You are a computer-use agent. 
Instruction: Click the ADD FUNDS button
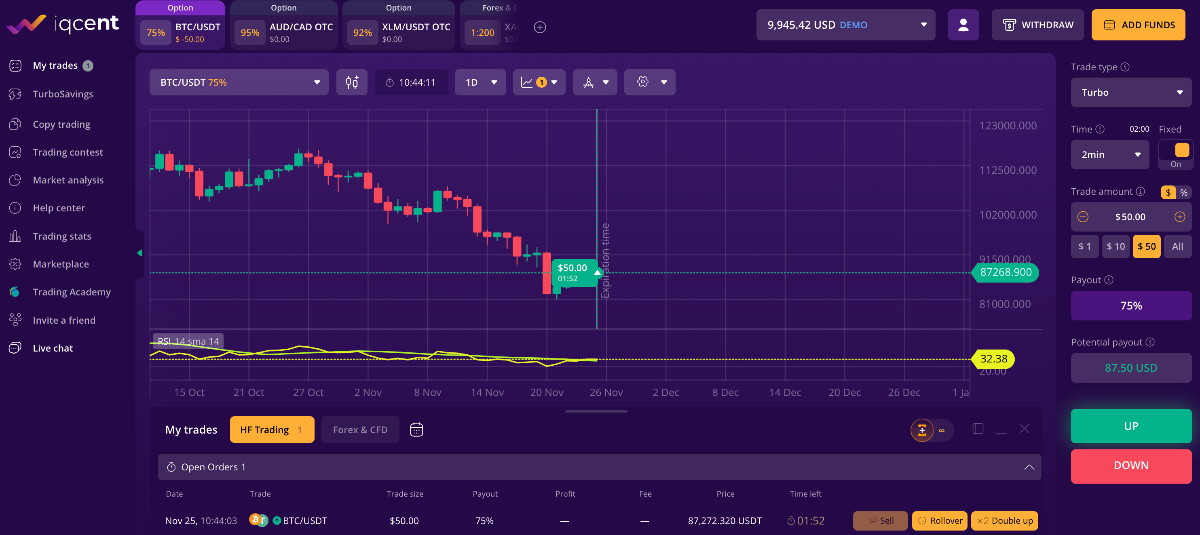pyautogui.click(x=1138, y=24)
